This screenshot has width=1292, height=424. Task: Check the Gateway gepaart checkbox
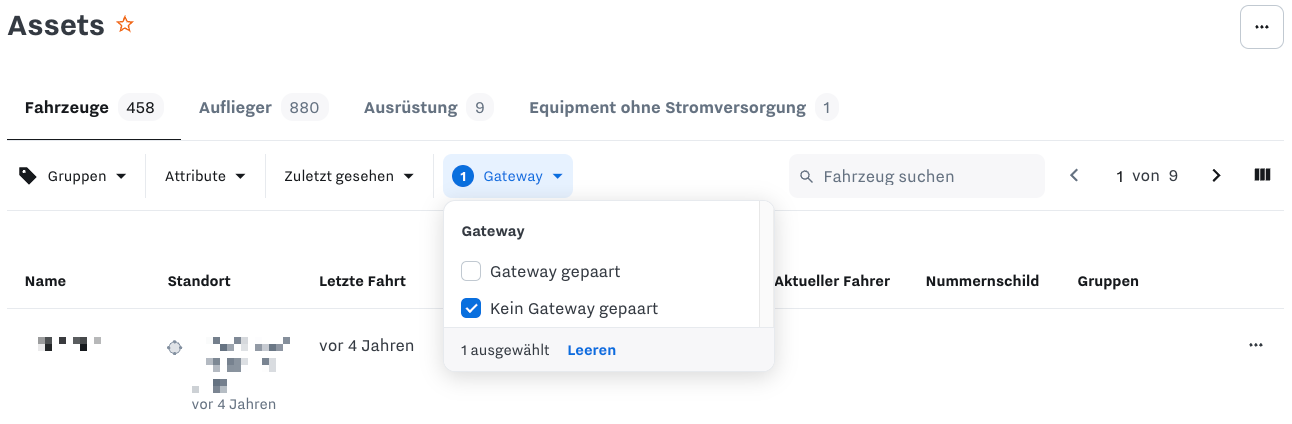point(471,271)
